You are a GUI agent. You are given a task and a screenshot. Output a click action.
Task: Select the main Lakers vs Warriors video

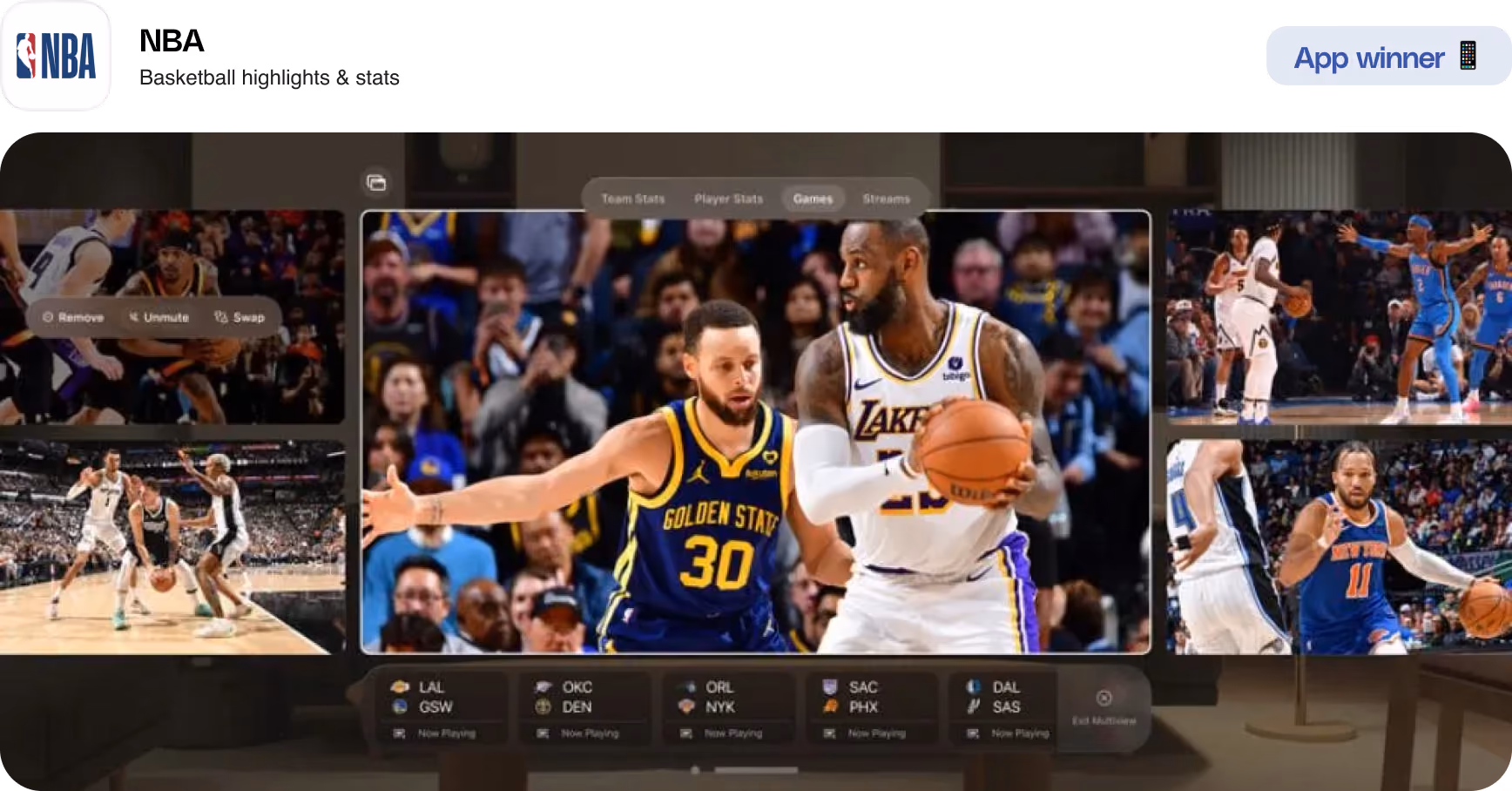[756, 432]
